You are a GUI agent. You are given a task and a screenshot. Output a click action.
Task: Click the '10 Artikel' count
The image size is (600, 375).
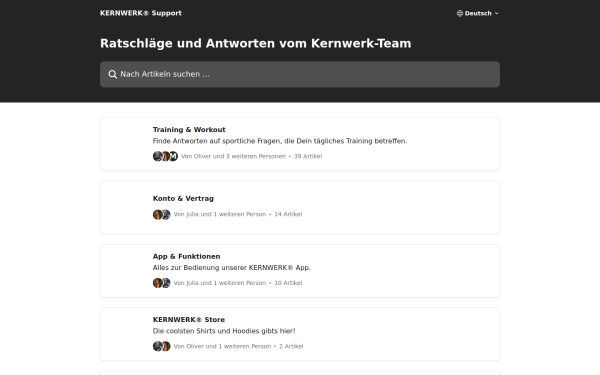[288, 283]
